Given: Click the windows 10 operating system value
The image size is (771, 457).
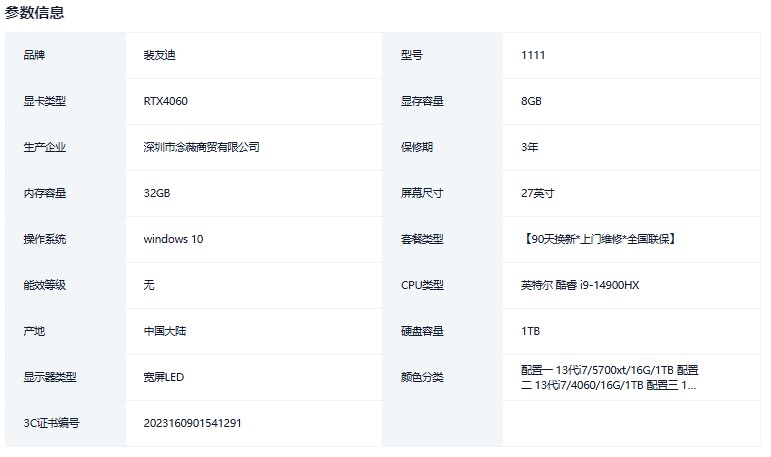Looking at the screenshot, I should [173, 239].
